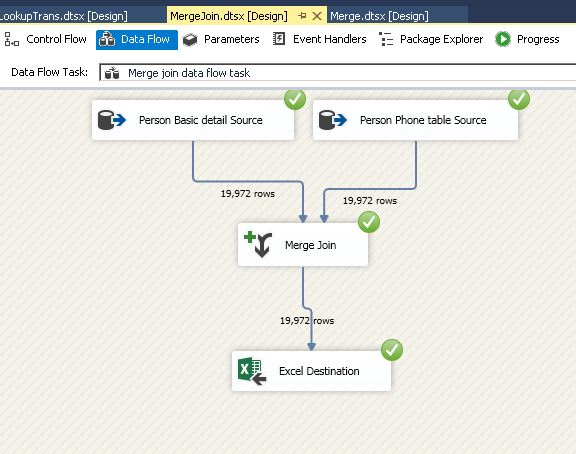Pin the MergeJoin.dtsx tab
This screenshot has height=454, width=576.
(x=302, y=16)
